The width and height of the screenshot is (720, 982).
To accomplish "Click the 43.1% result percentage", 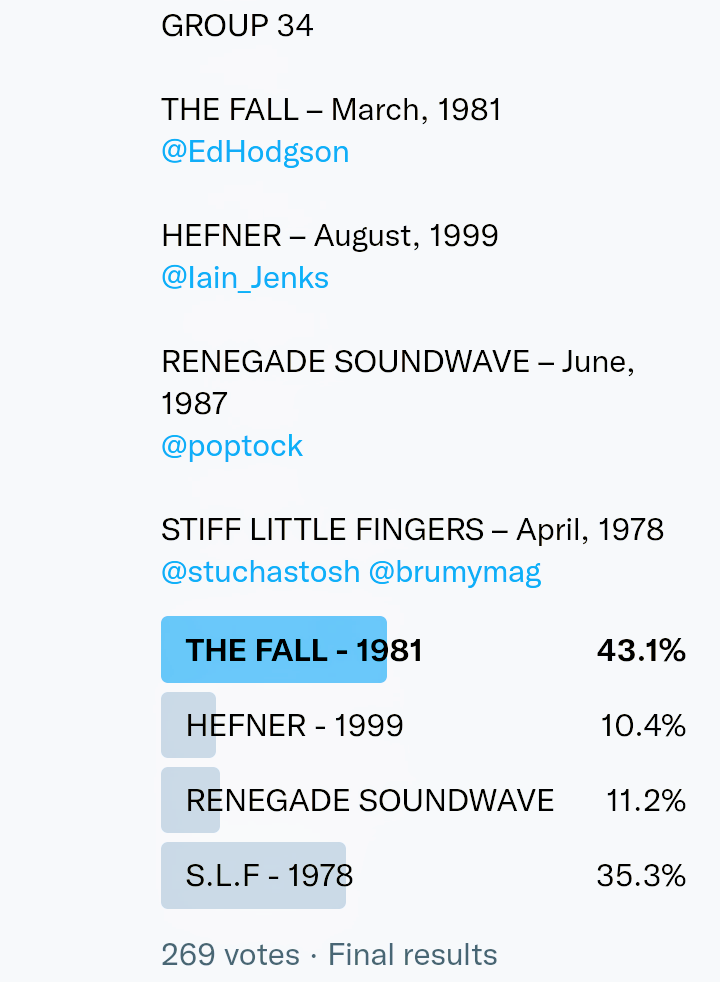I will click(641, 650).
